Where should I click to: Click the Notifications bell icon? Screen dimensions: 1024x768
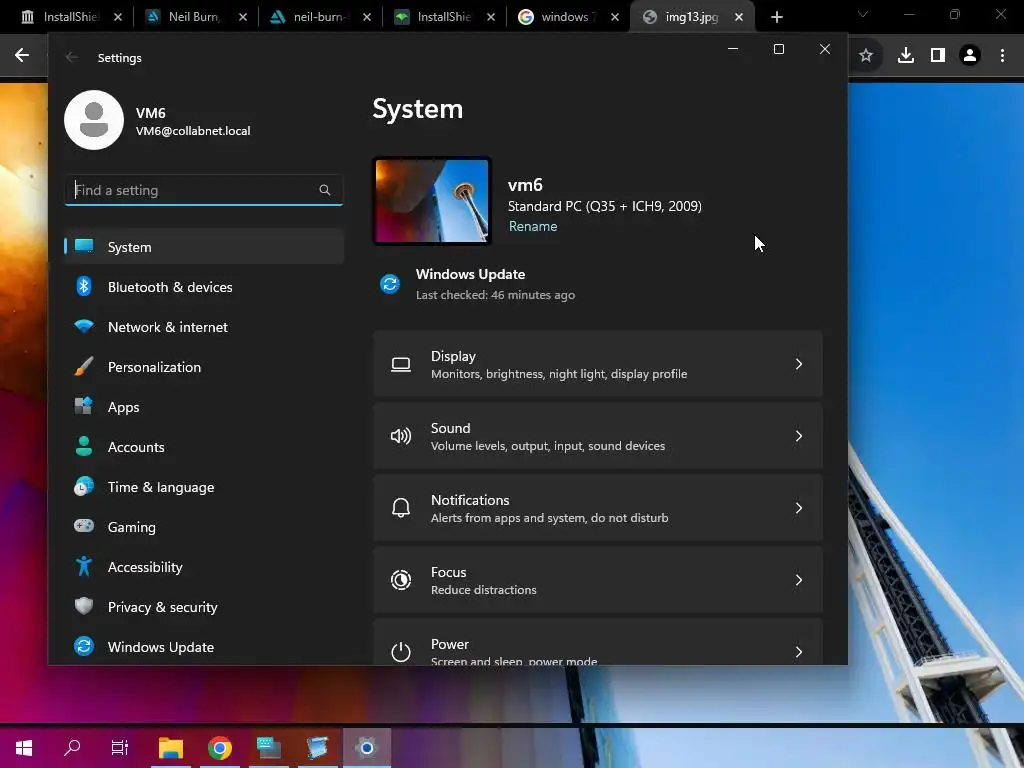pyautogui.click(x=401, y=508)
